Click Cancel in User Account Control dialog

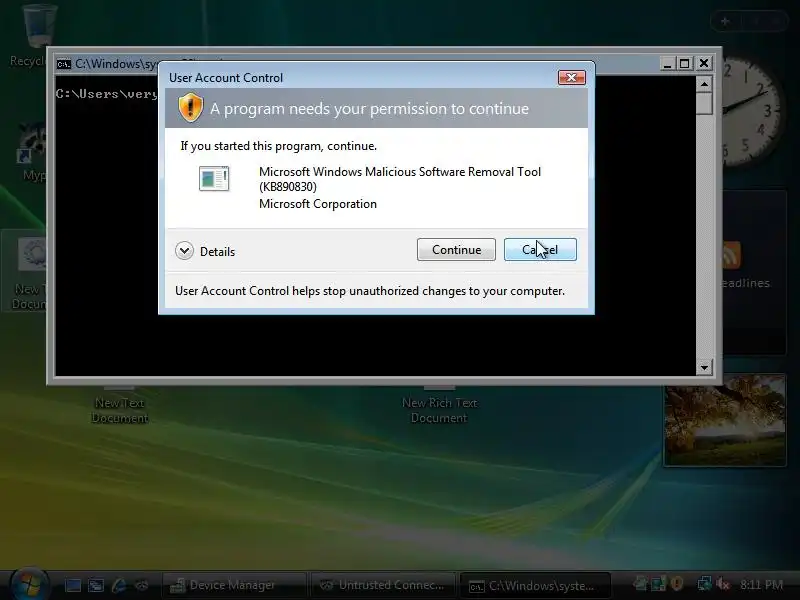click(x=540, y=249)
